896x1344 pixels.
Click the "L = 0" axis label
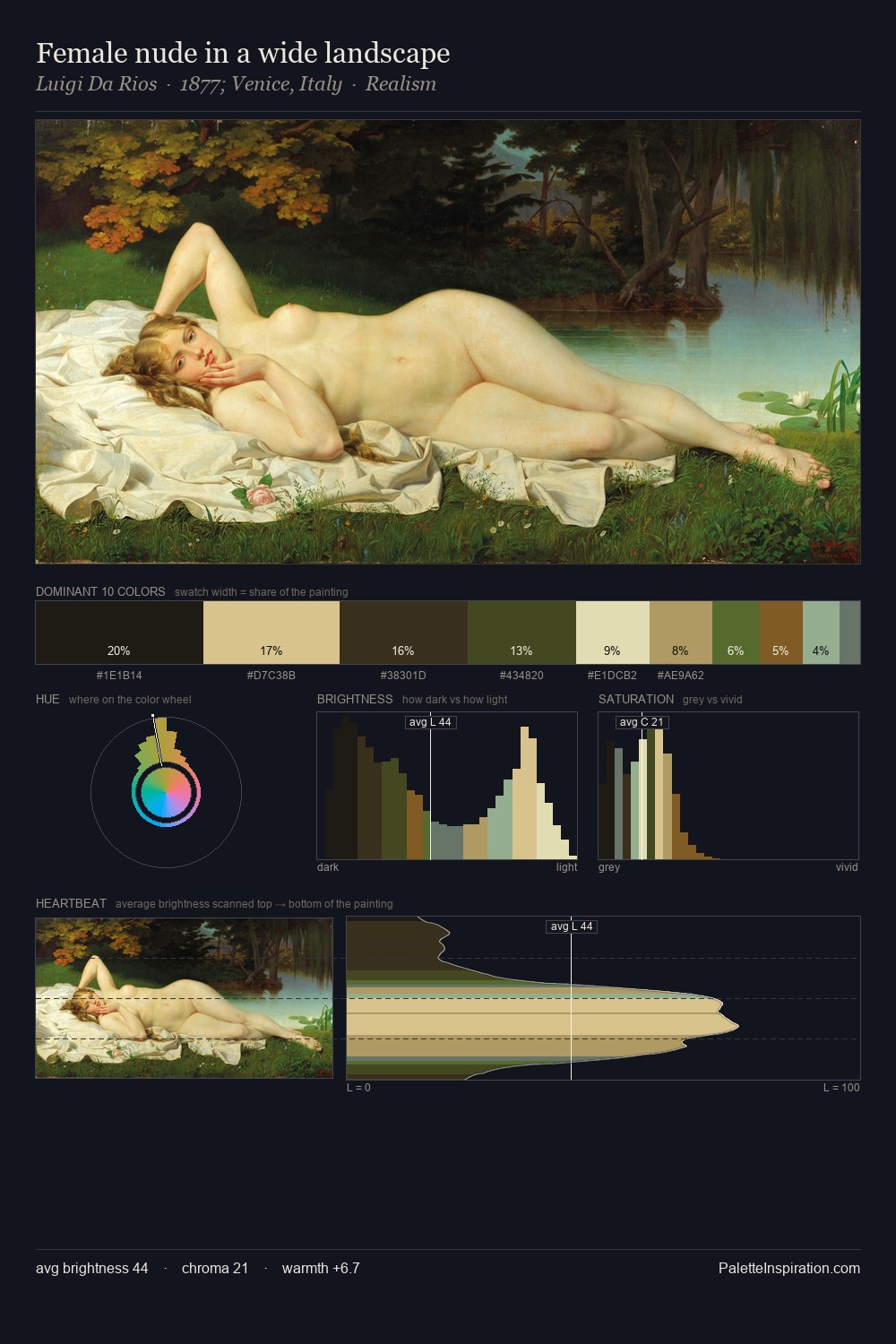[x=358, y=1088]
